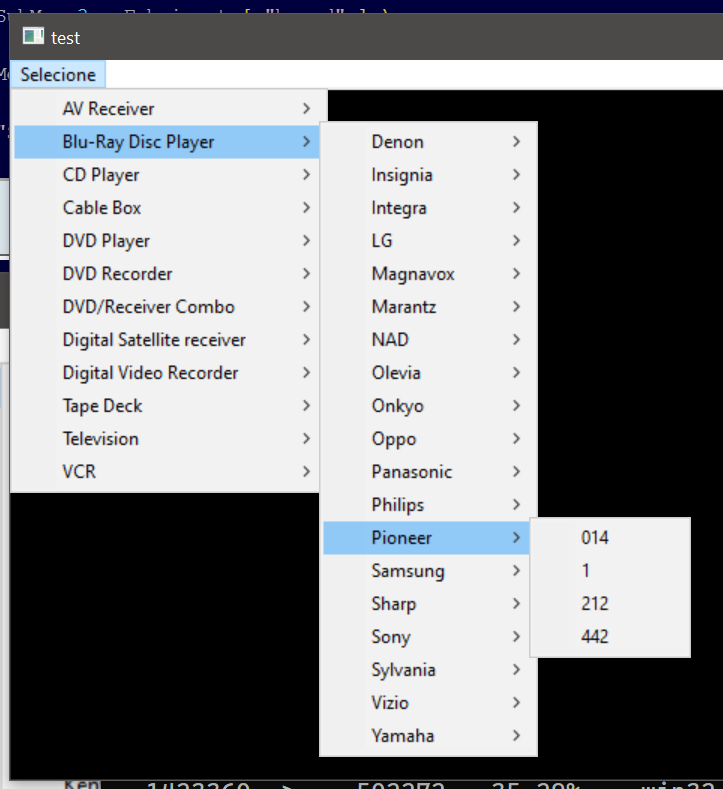This screenshot has height=789, width=723.
Task: Pick Pioneer code 442
Action: tap(610, 637)
